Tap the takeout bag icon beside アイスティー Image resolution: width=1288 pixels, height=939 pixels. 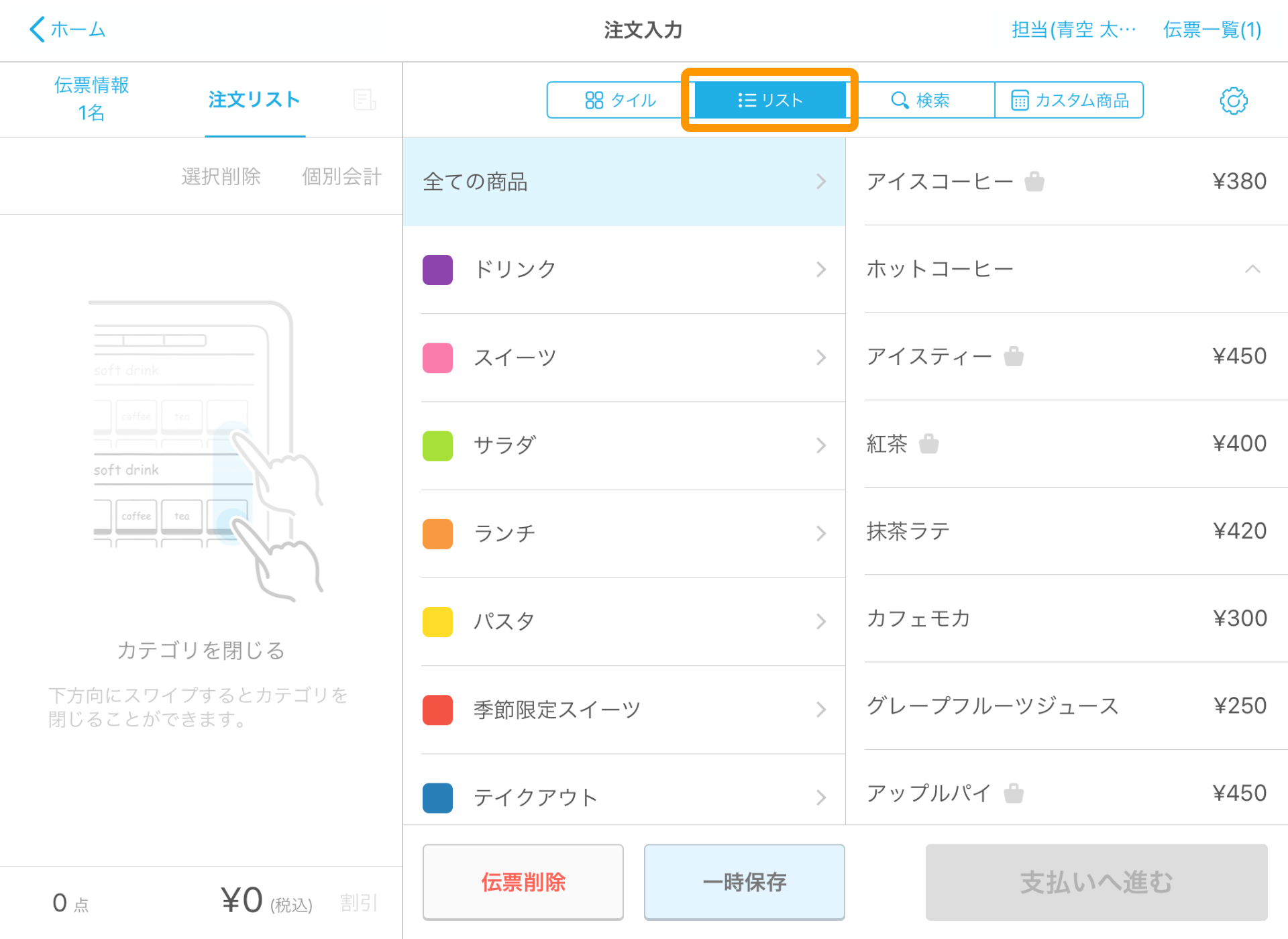pyautogui.click(x=1014, y=356)
